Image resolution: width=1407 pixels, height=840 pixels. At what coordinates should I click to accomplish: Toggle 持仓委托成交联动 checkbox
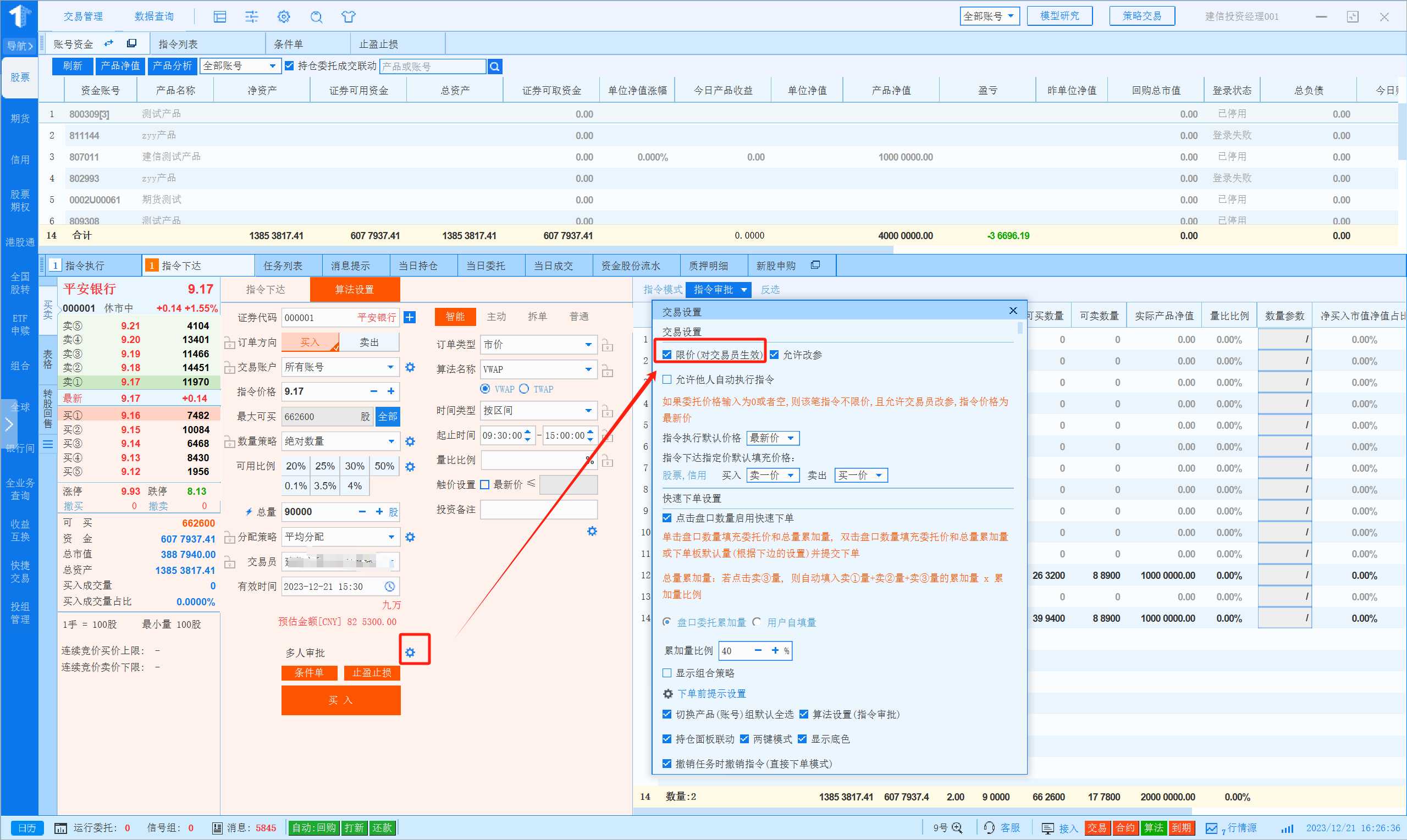click(x=289, y=66)
